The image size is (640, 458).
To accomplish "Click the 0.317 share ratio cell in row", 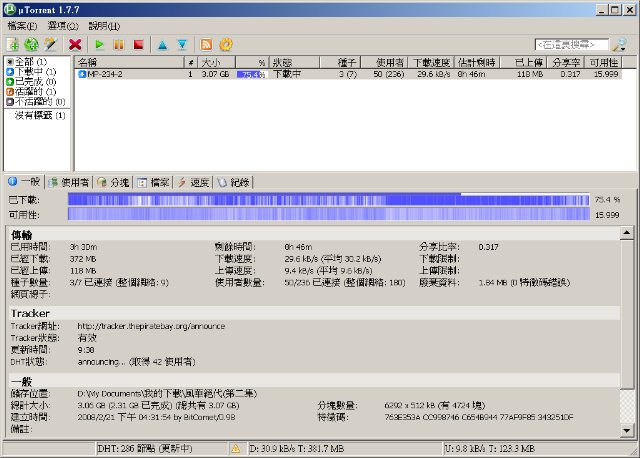I will [x=570, y=74].
